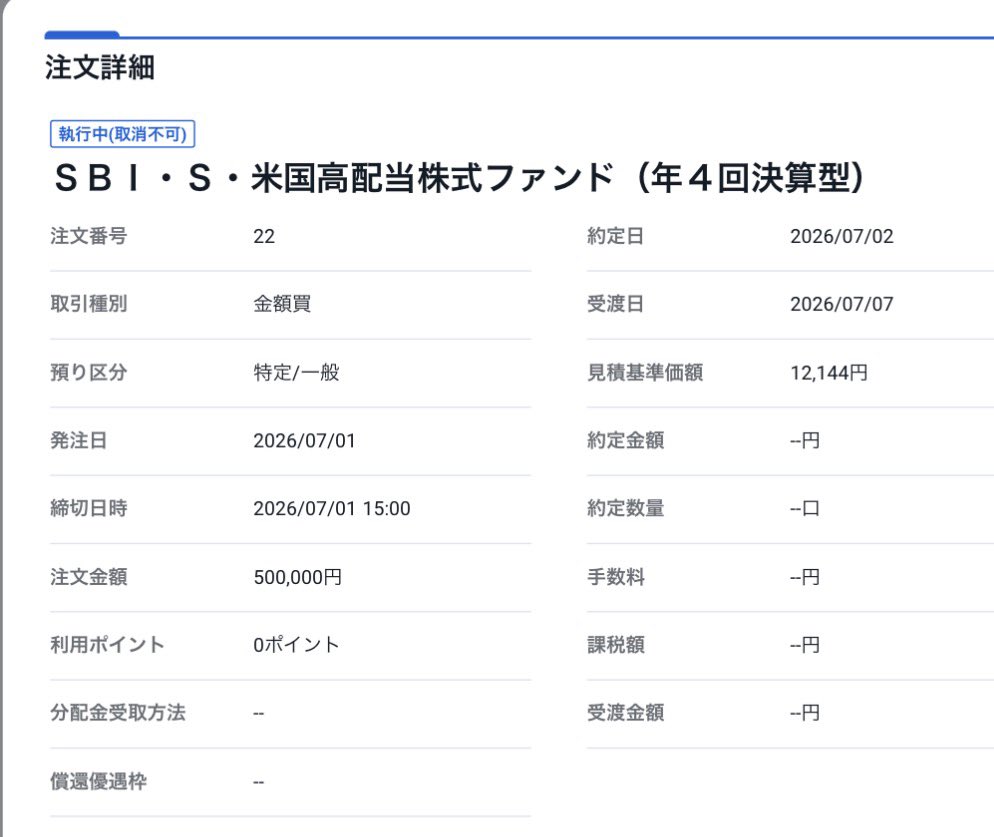Select the 受渡金額 label
This screenshot has height=837, width=994.
626,712
